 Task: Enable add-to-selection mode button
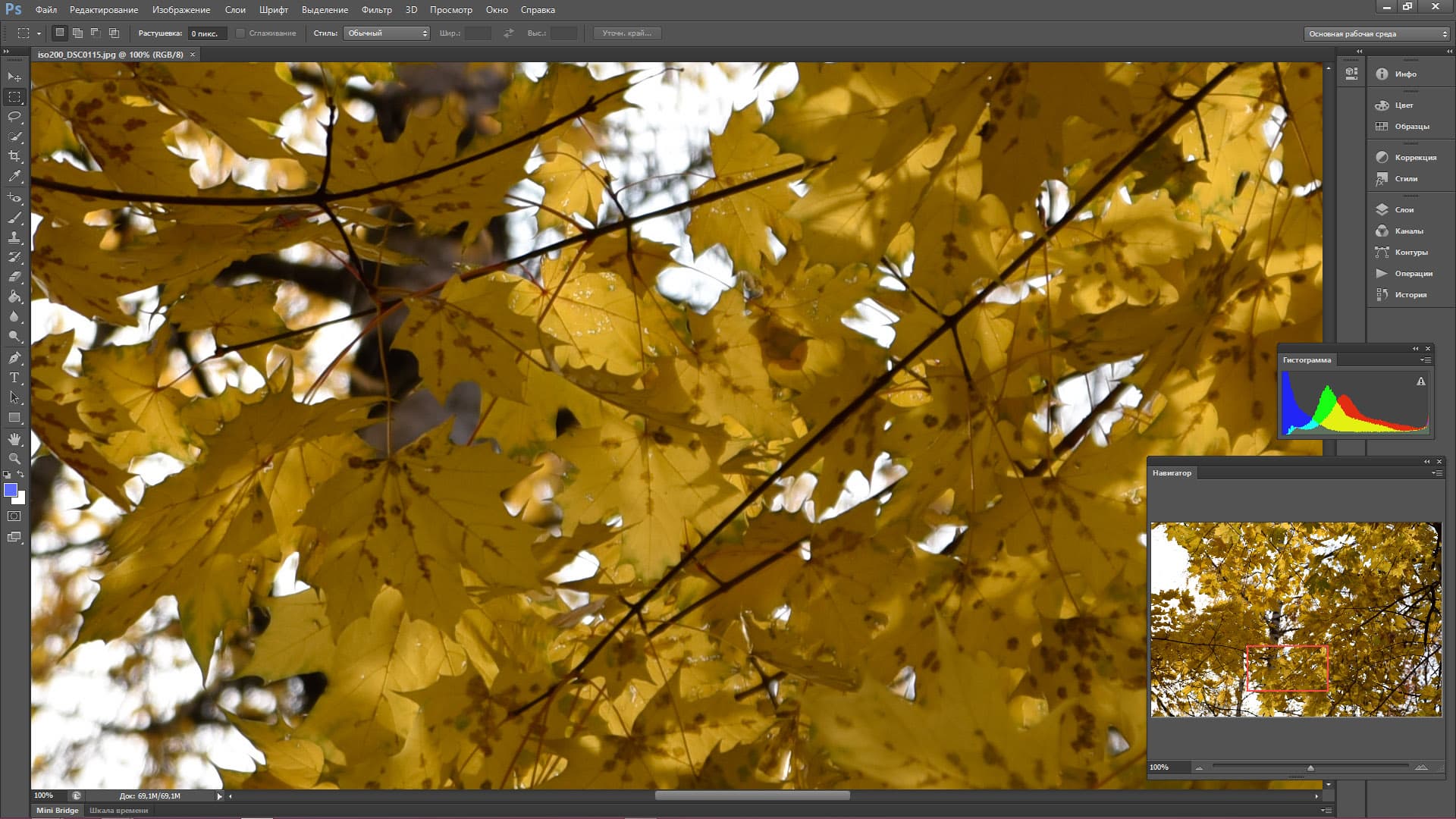point(77,33)
